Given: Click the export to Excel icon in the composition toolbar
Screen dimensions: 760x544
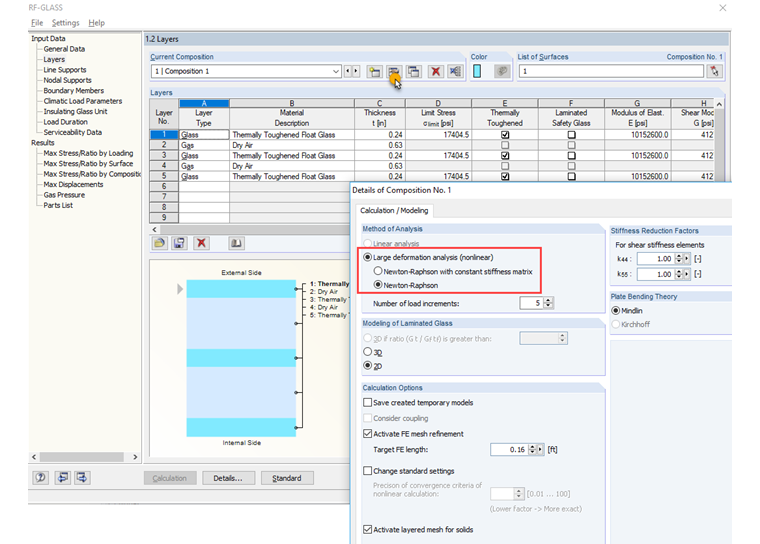Looking at the screenshot, I should tap(455, 72).
